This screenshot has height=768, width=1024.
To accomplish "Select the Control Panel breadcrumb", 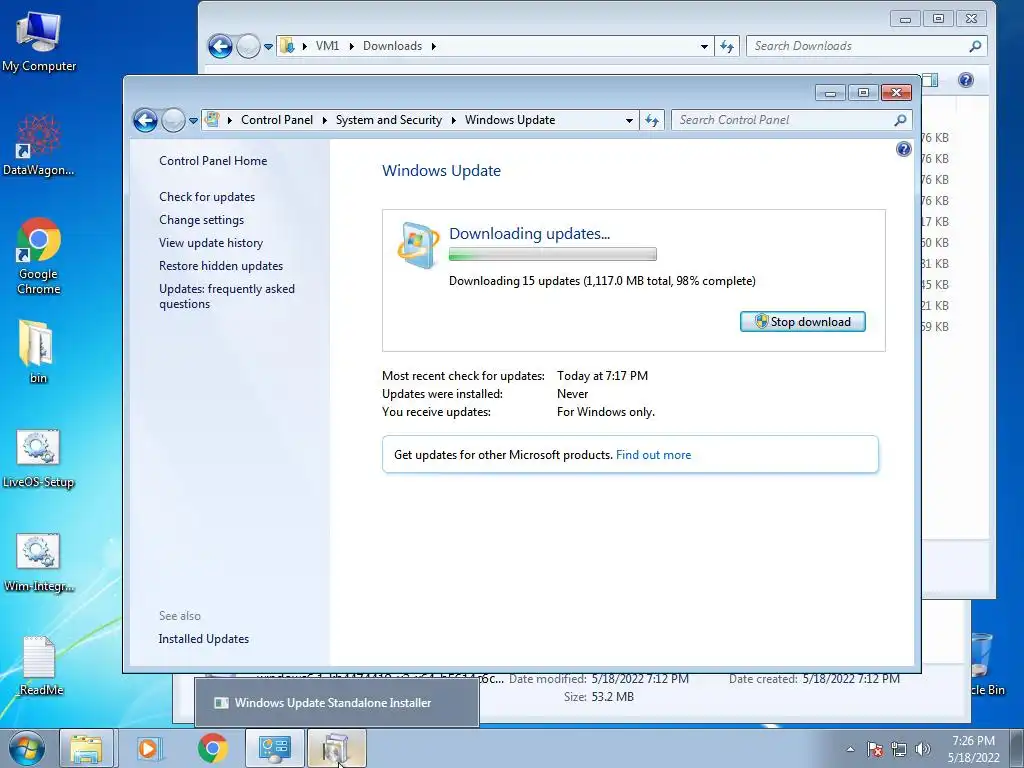I will click(277, 120).
